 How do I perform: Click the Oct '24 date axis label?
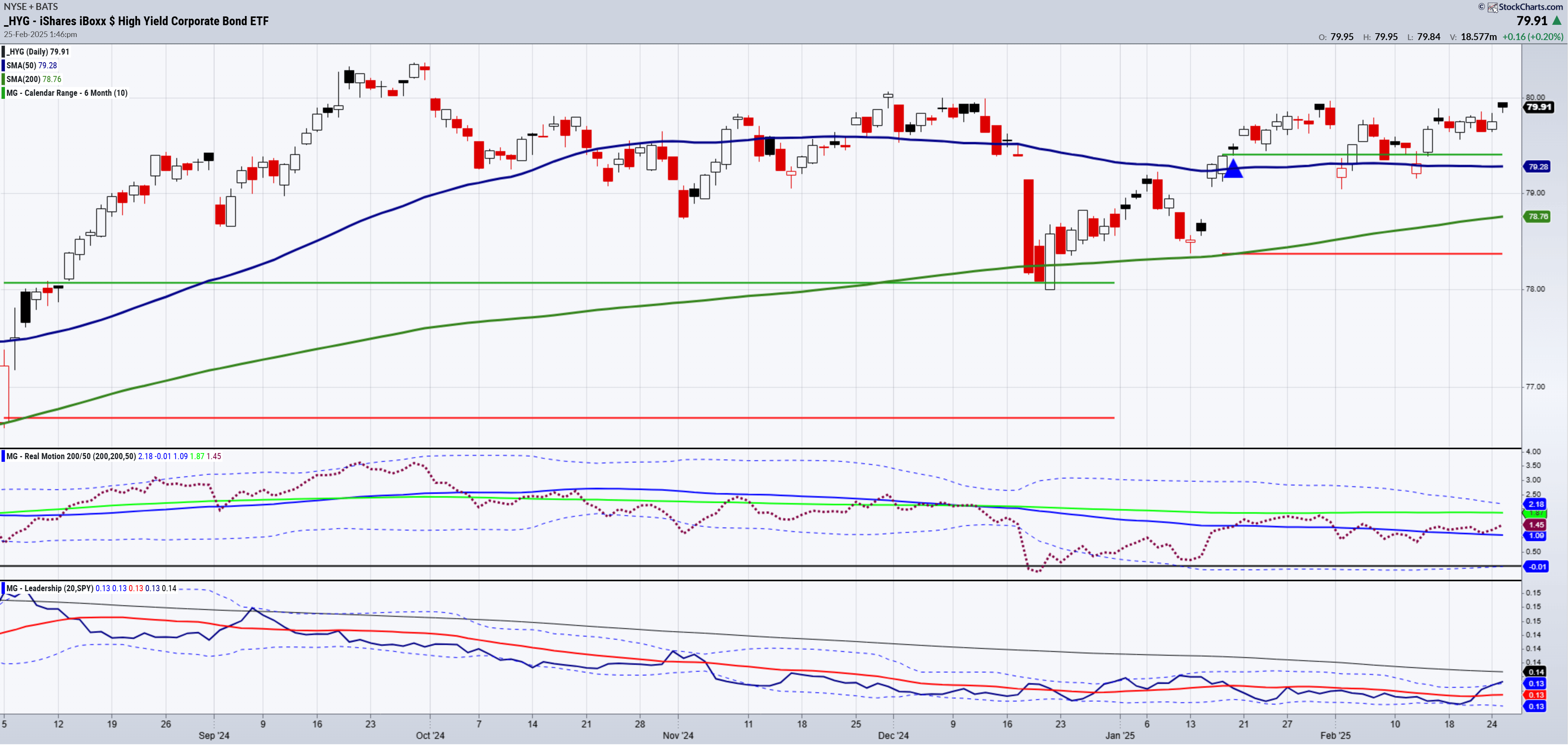point(430,736)
